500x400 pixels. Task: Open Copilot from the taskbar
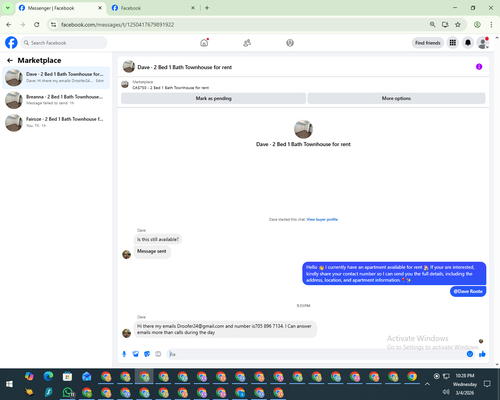pyautogui.click(x=29, y=376)
